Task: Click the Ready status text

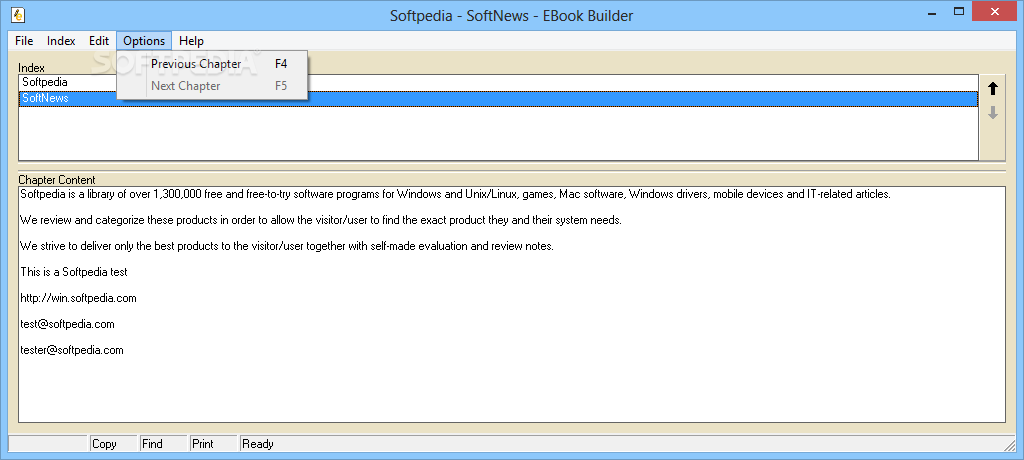Action: tap(258, 444)
